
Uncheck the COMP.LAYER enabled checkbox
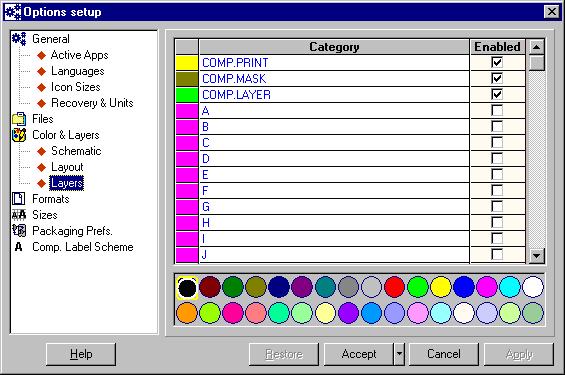pyautogui.click(x=497, y=94)
